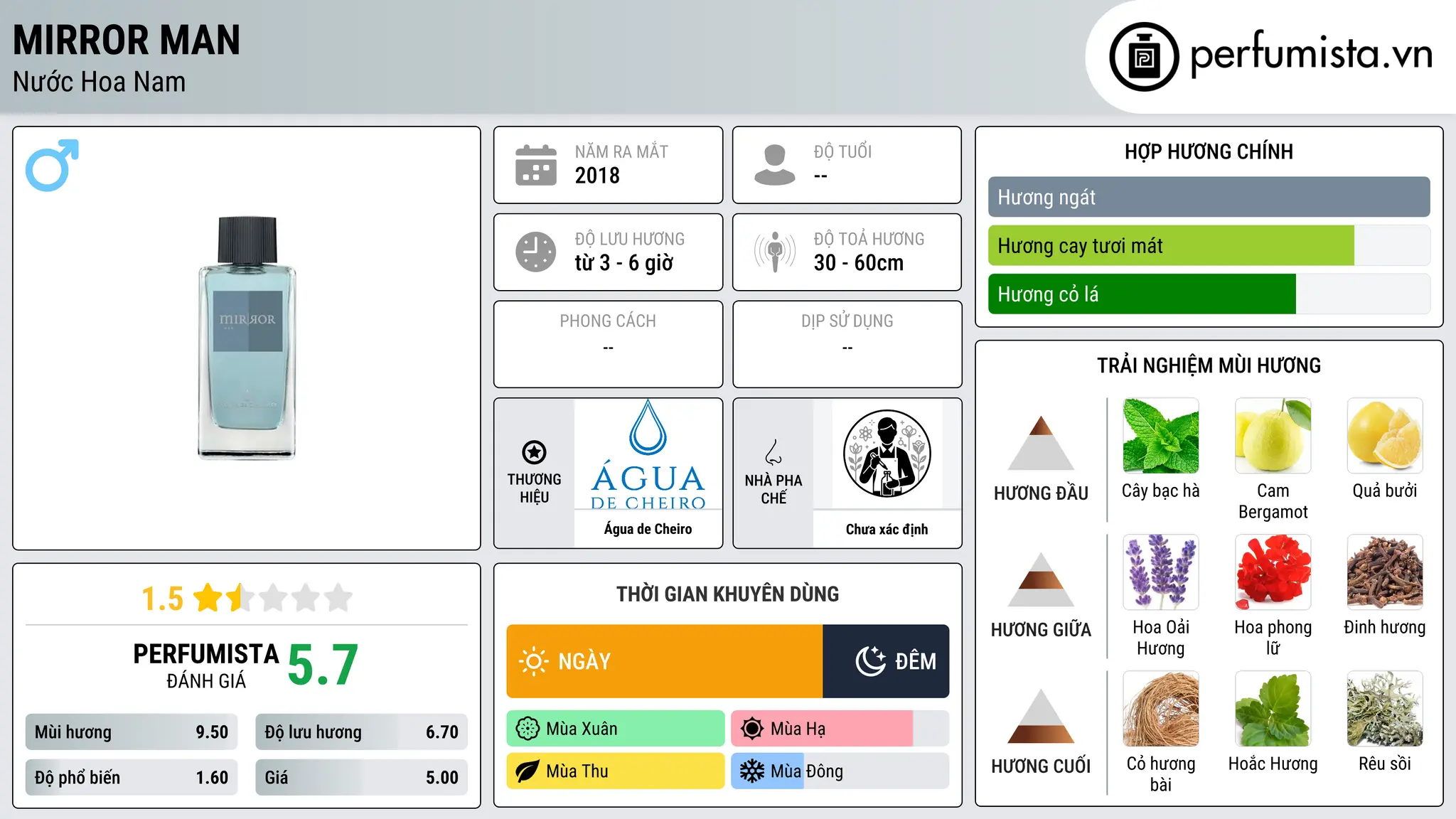Click the calendar icon beside release year
Screen dimensions: 1456x819
536,165
